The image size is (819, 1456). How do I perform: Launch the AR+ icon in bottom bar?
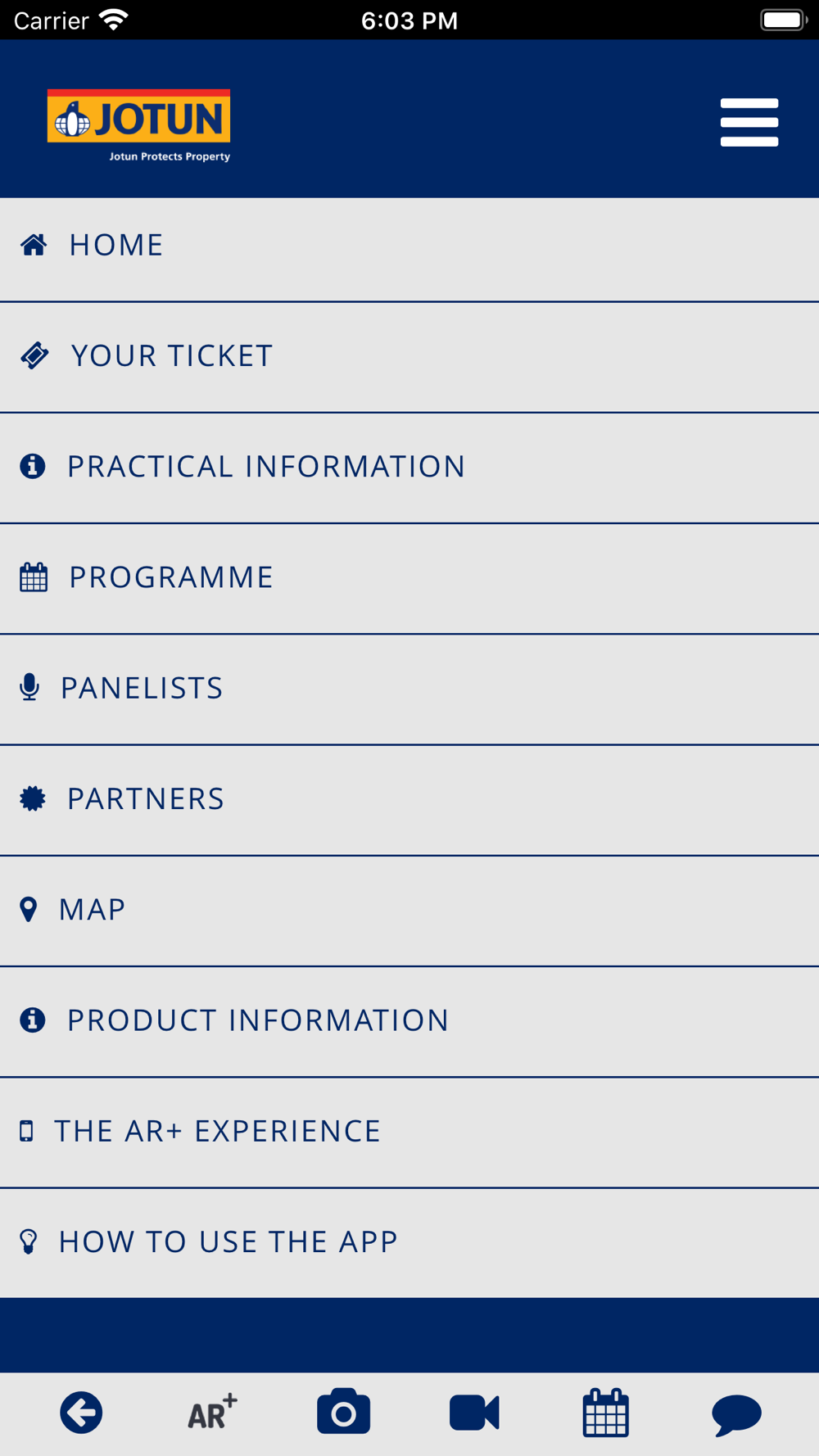point(212,1413)
